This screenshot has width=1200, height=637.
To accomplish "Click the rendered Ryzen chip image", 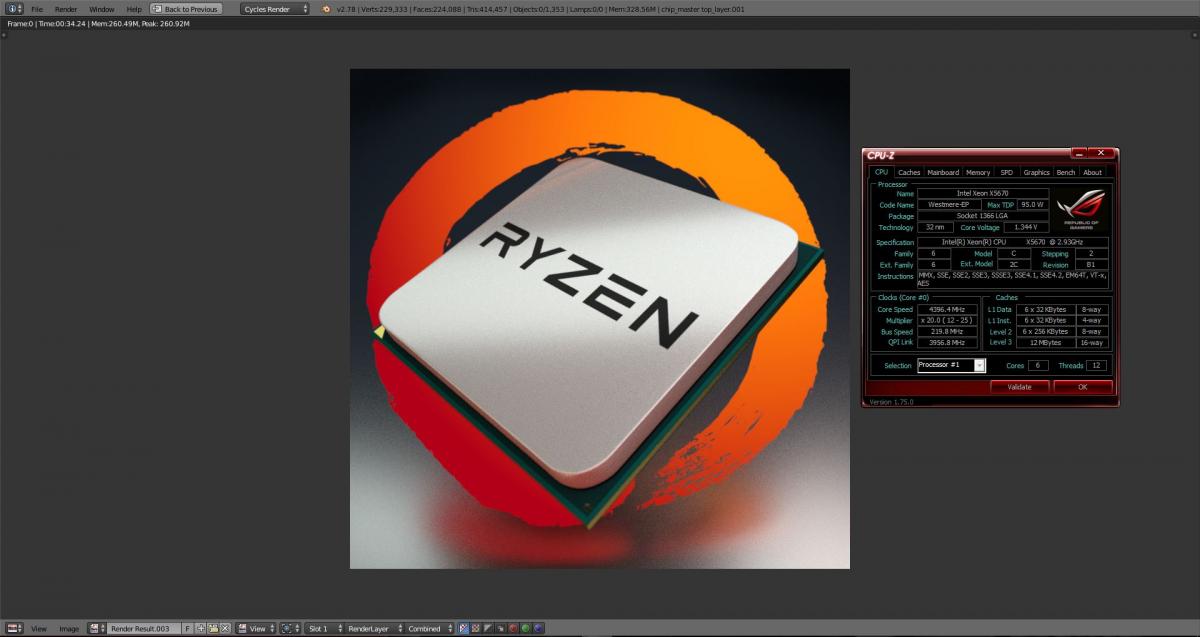I will (x=600, y=318).
